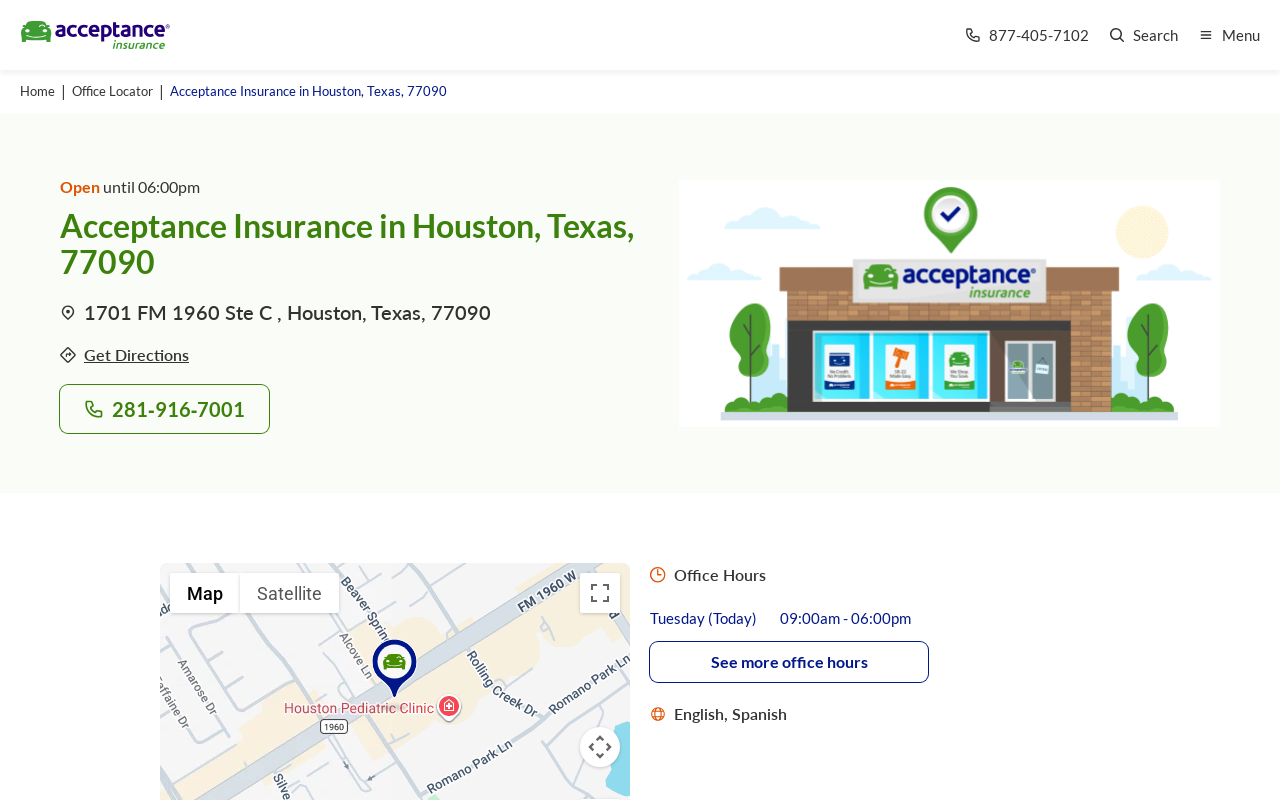Click the Acceptance office map marker
Image resolution: width=1280 pixels, height=800 pixels.
(394, 667)
